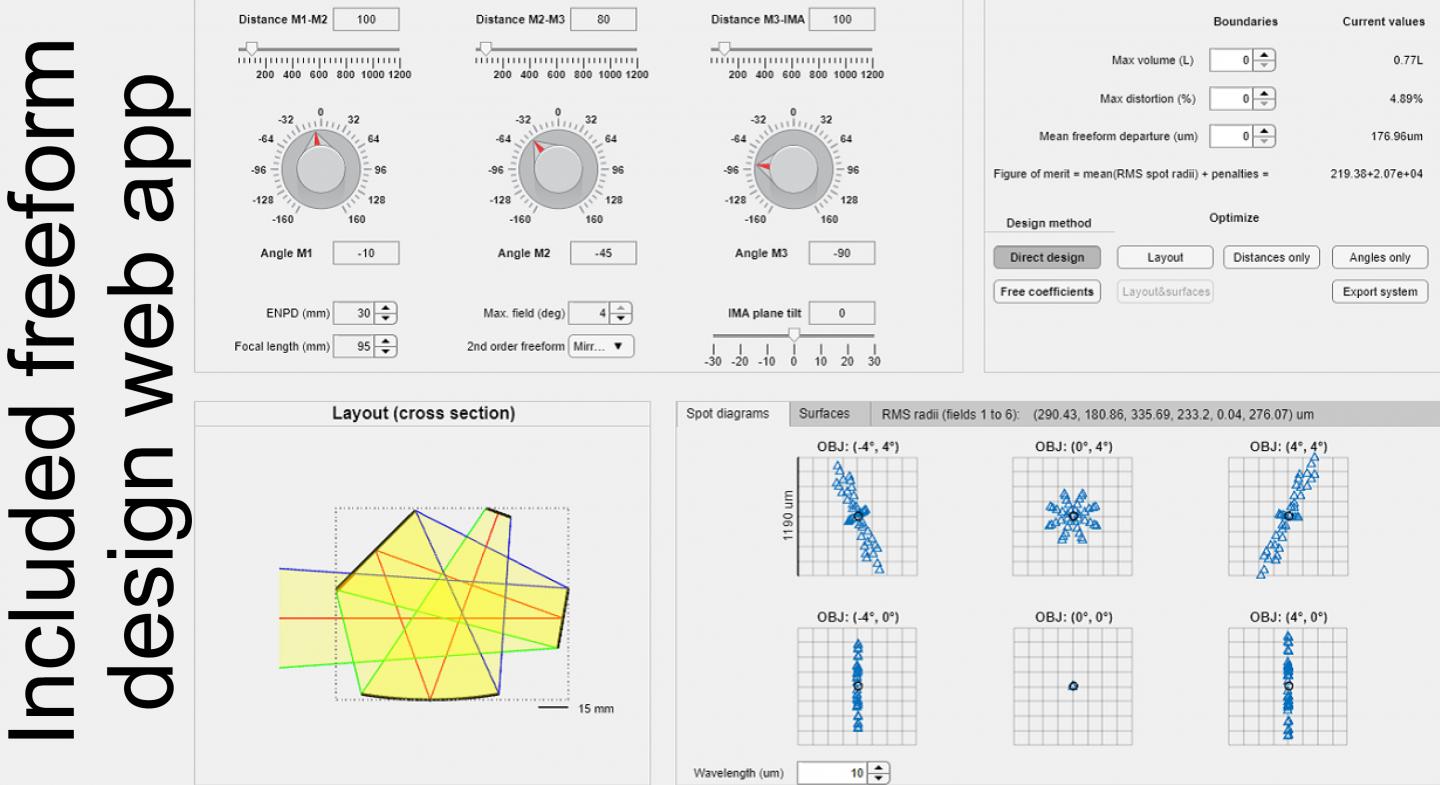Run Distances only optimization

[1271, 257]
